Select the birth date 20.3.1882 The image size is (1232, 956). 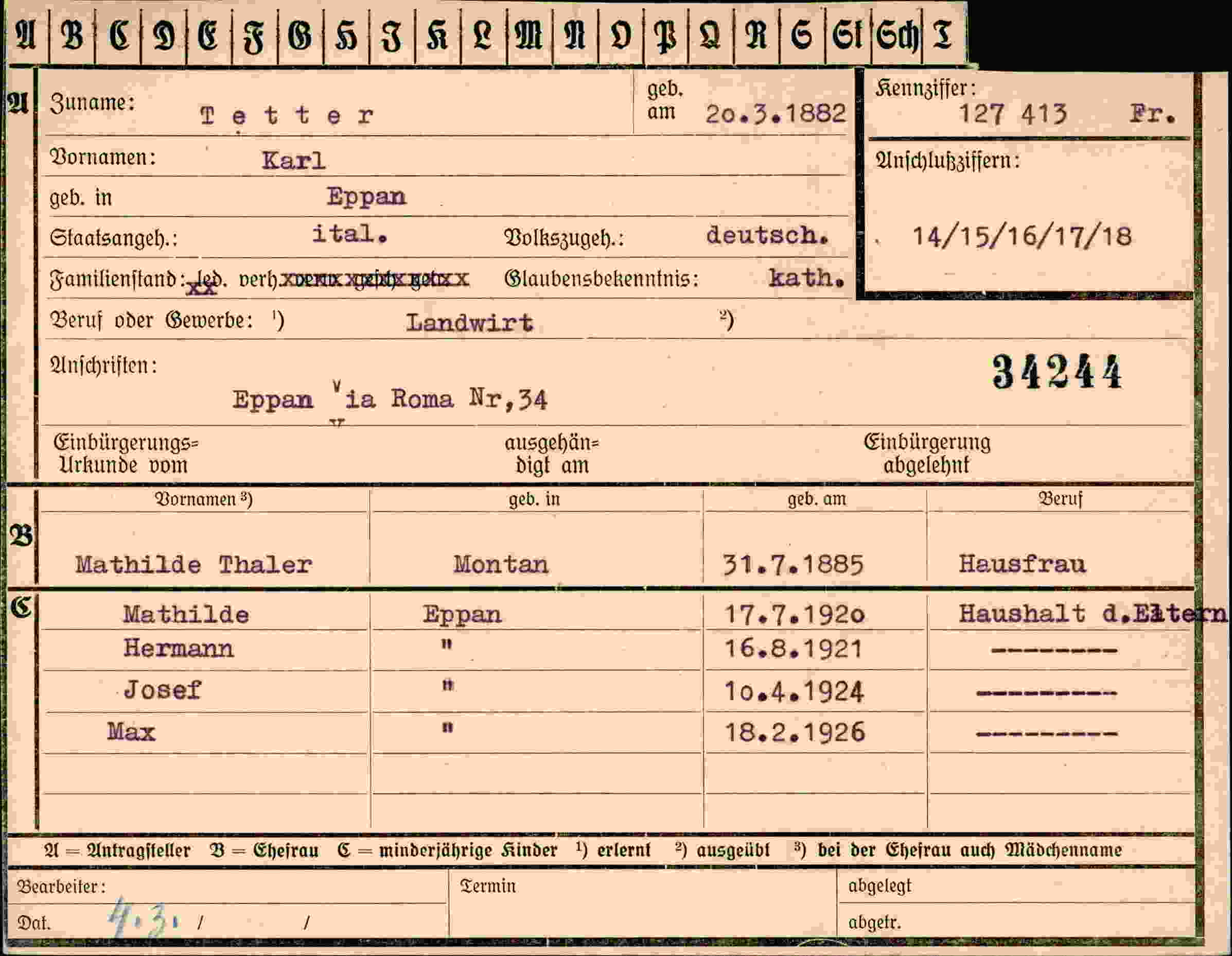776,115
